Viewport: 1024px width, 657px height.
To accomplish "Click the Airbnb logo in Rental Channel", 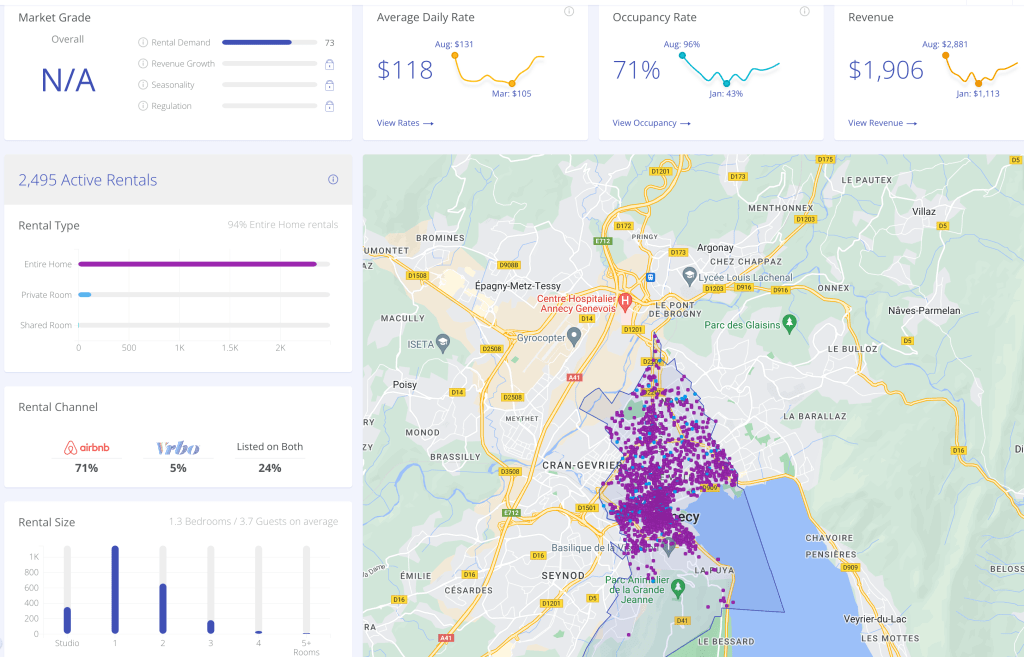I will [x=86, y=448].
